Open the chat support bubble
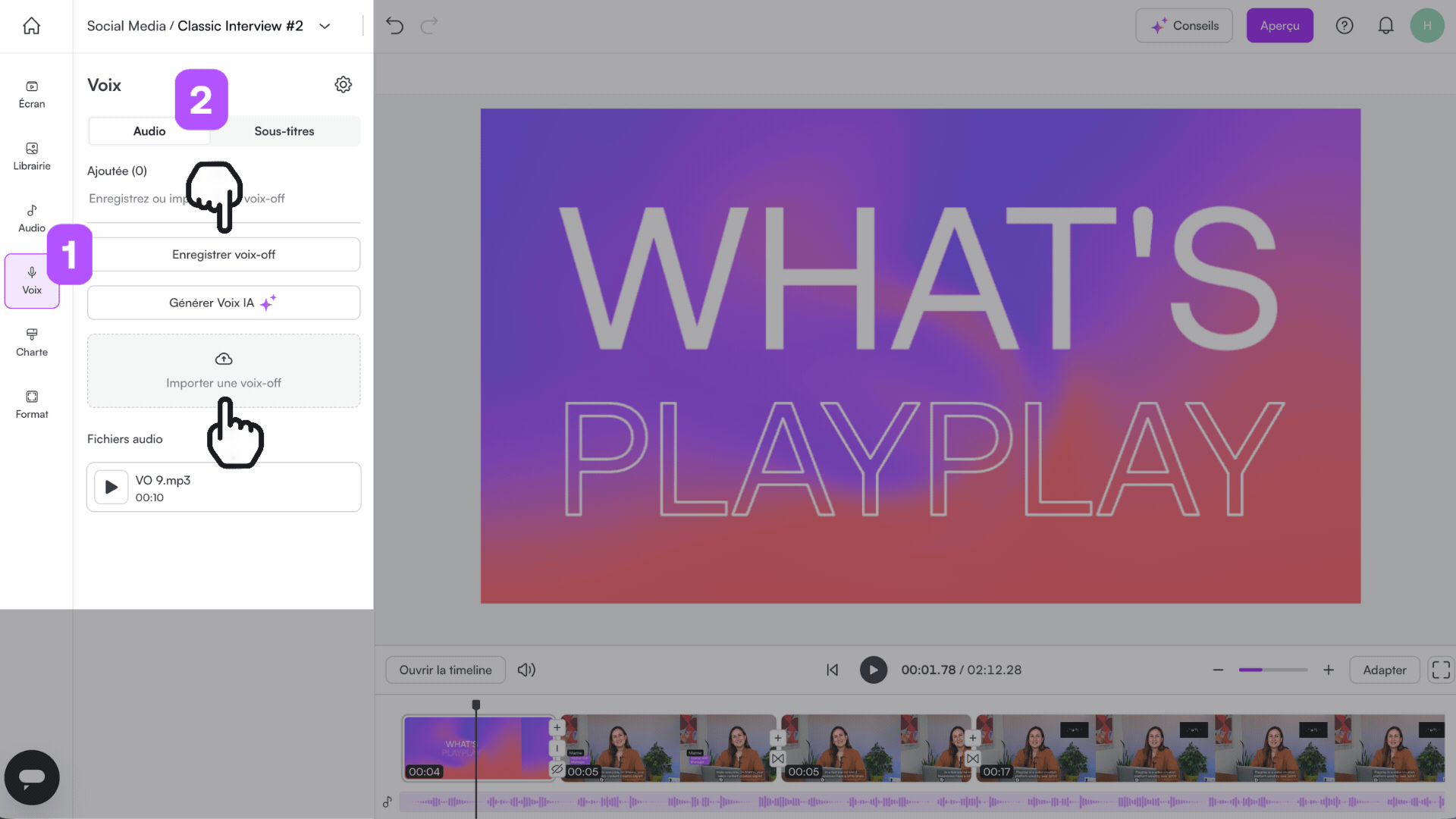The height and width of the screenshot is (819, 1456). (32, 777)
